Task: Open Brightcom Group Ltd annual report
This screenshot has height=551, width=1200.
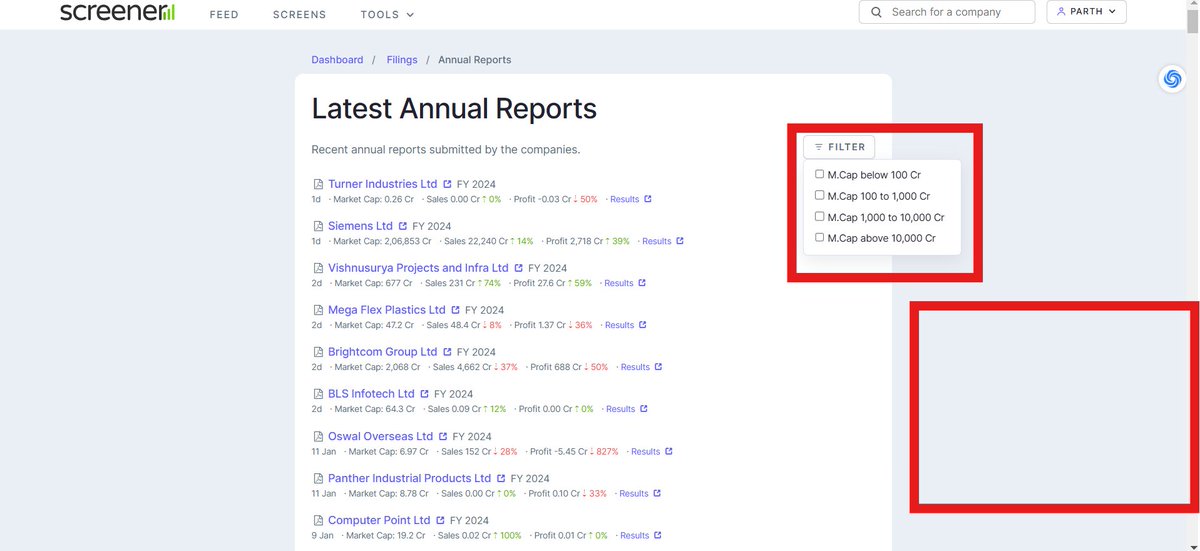Action: point(382,352)
